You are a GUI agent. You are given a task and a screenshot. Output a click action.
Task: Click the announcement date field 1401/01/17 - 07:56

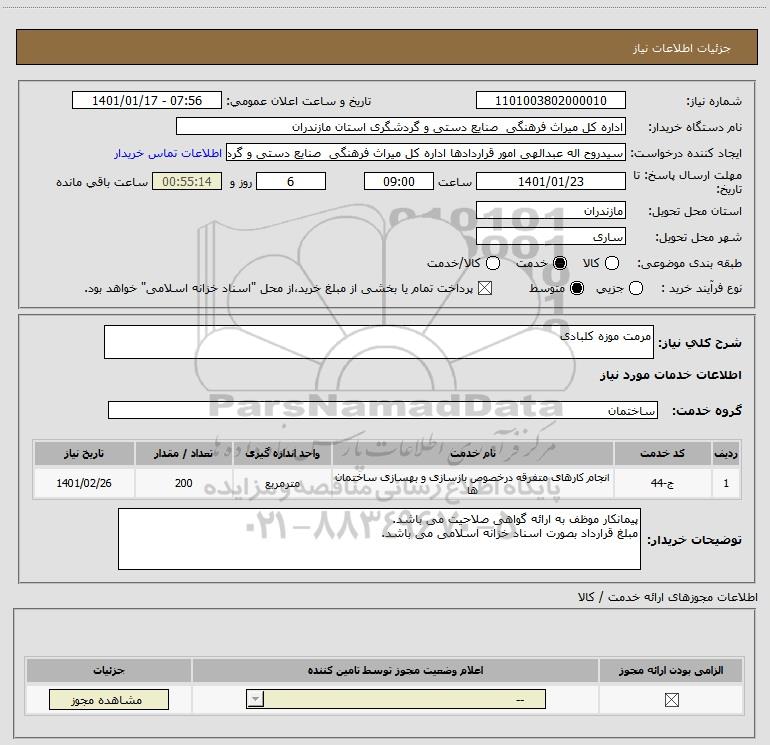point(147,100)
